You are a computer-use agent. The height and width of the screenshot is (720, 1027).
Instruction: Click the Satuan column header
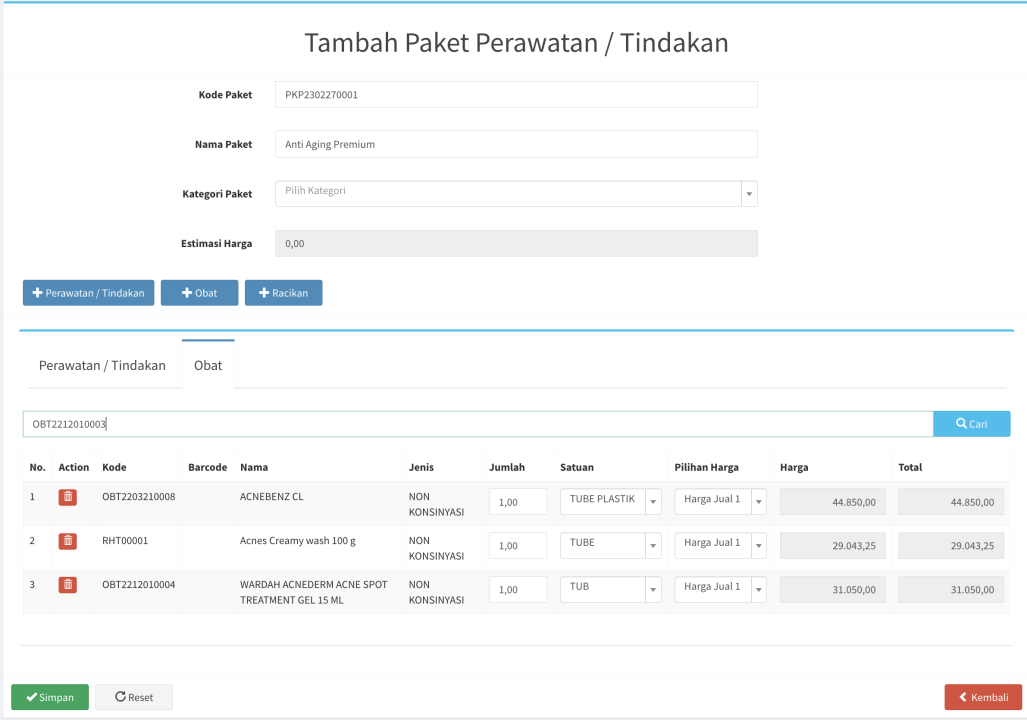[x=577, y=467]
